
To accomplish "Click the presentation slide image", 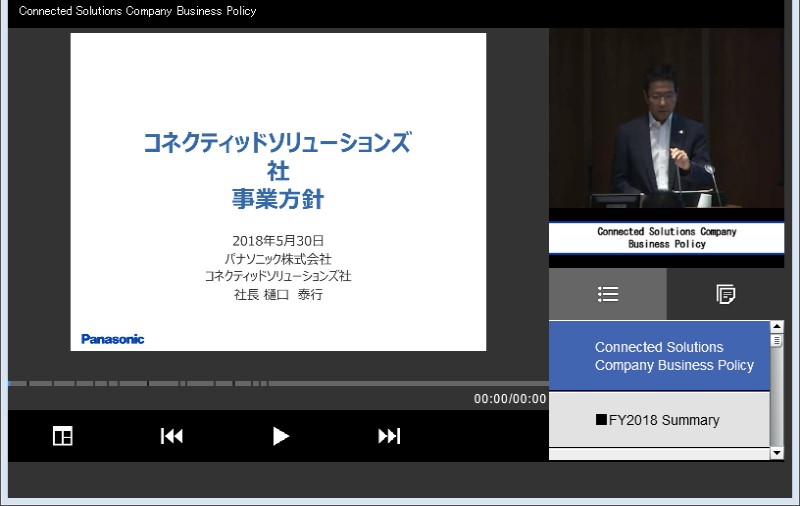I will tap(278, 192).
